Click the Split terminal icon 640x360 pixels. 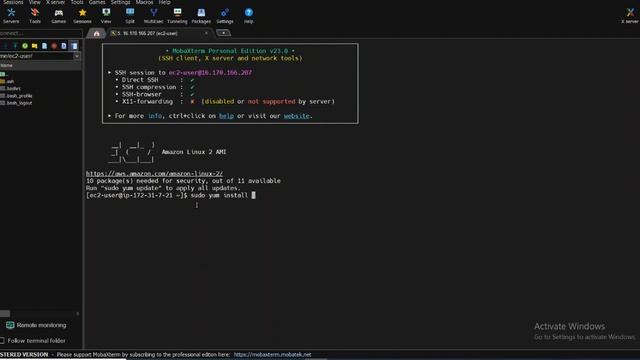130,13
